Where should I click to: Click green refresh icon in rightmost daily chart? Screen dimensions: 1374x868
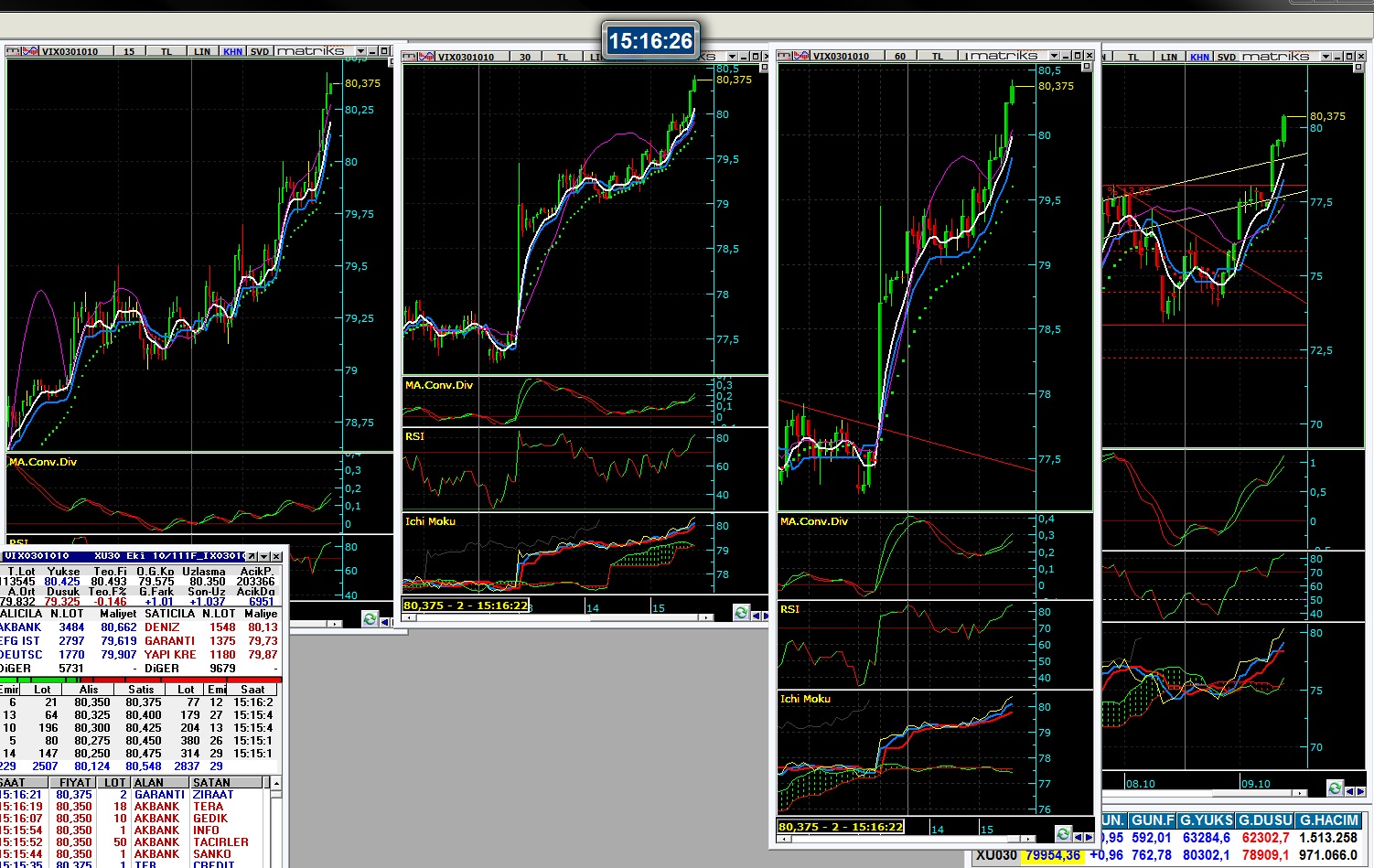(x=1335, y=788)
